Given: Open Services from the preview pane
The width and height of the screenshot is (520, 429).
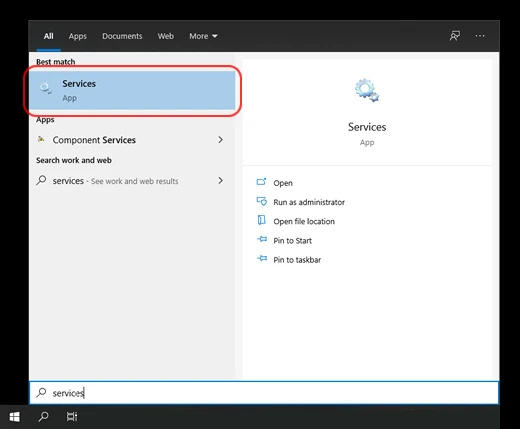Looking at the screenshot, I should [283, 183].
